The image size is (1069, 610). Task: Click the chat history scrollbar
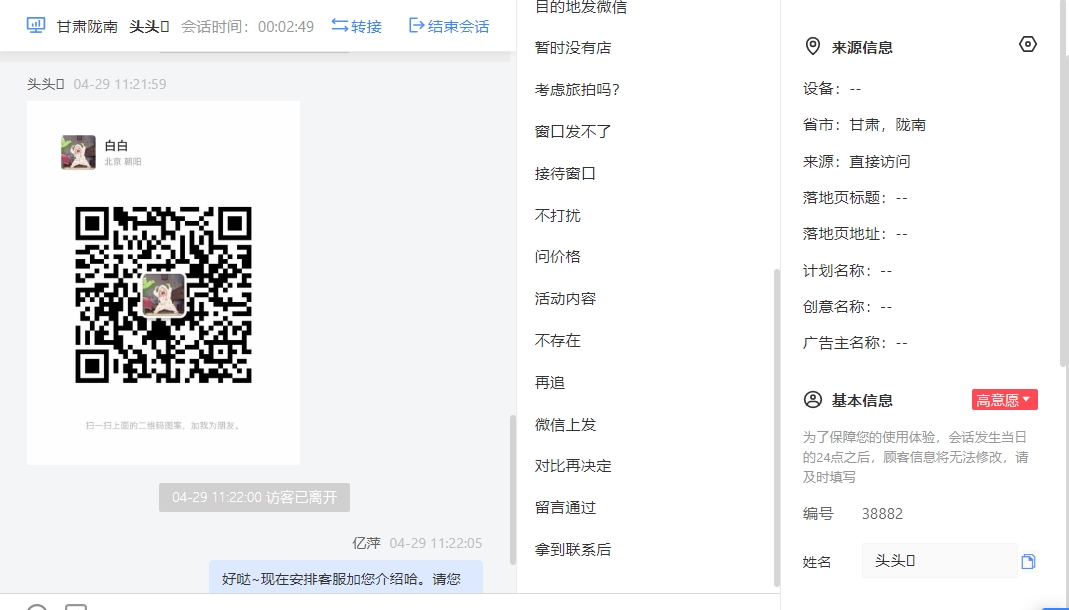tap(513, 489)
